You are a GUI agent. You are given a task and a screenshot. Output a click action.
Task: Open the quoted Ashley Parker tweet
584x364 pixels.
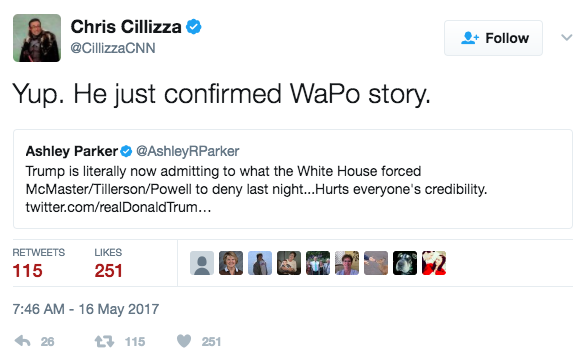pos(293,179)
